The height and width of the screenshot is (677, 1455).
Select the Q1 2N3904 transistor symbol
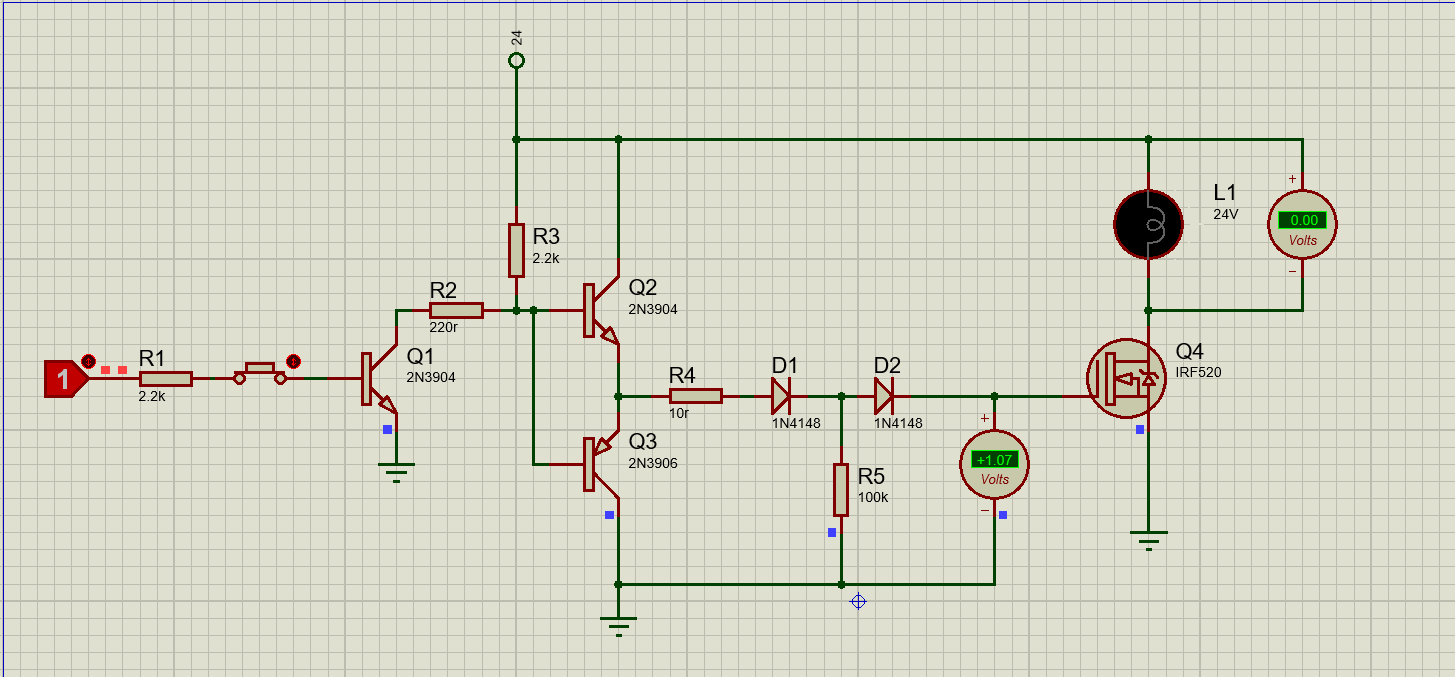[376, 380]
